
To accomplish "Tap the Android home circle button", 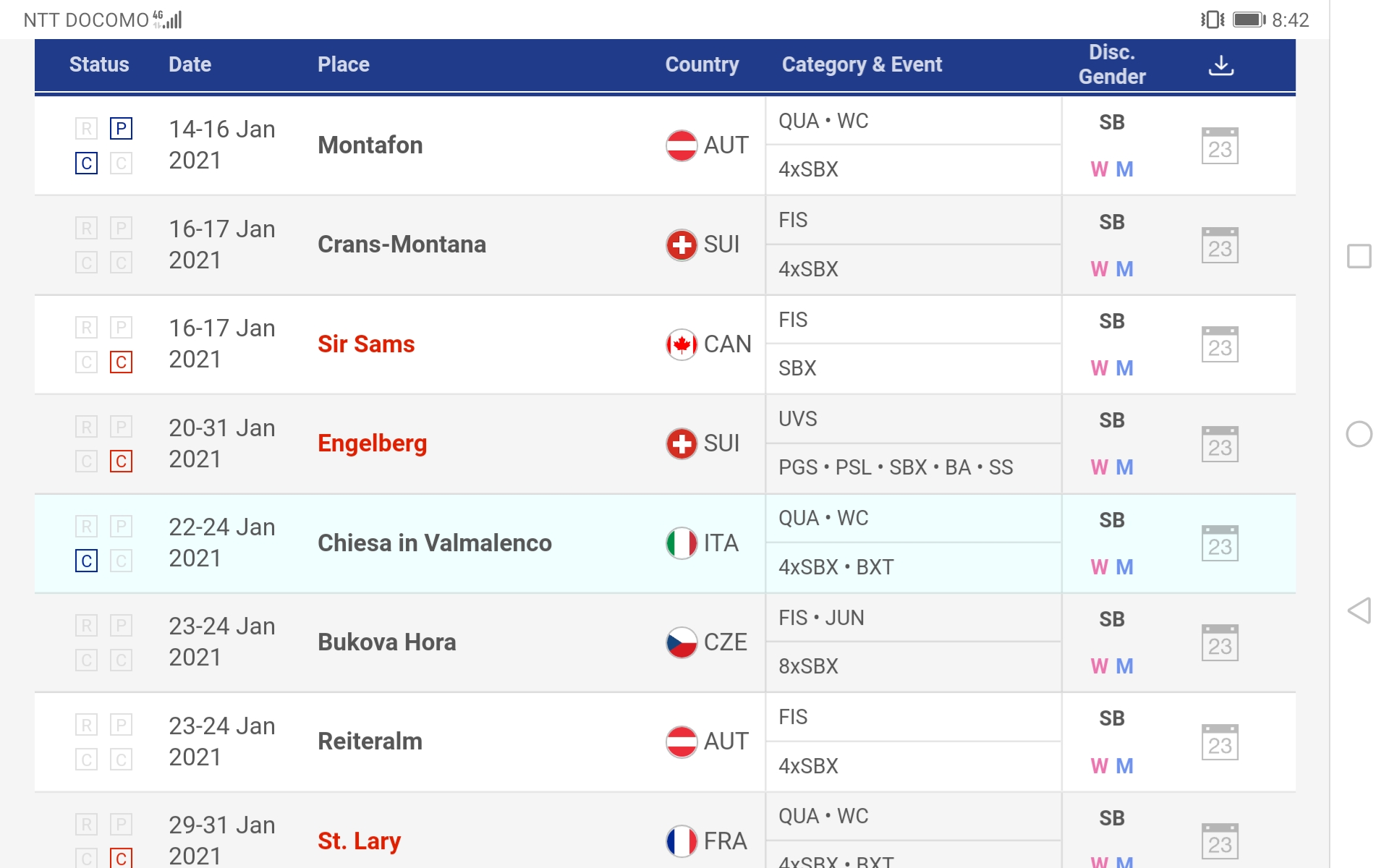I will click(1359, 434).
